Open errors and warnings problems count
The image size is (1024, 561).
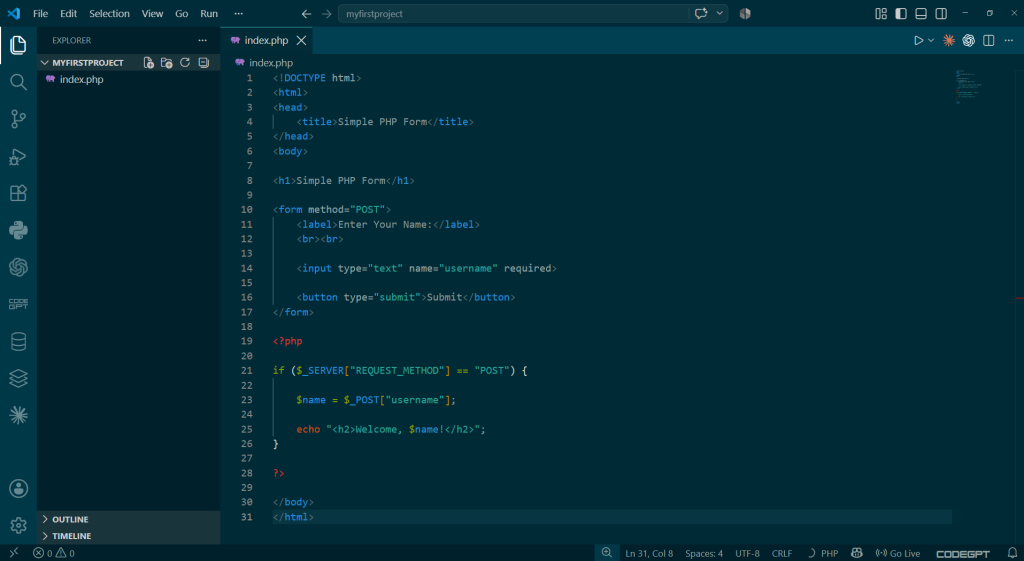pos(54,553)
